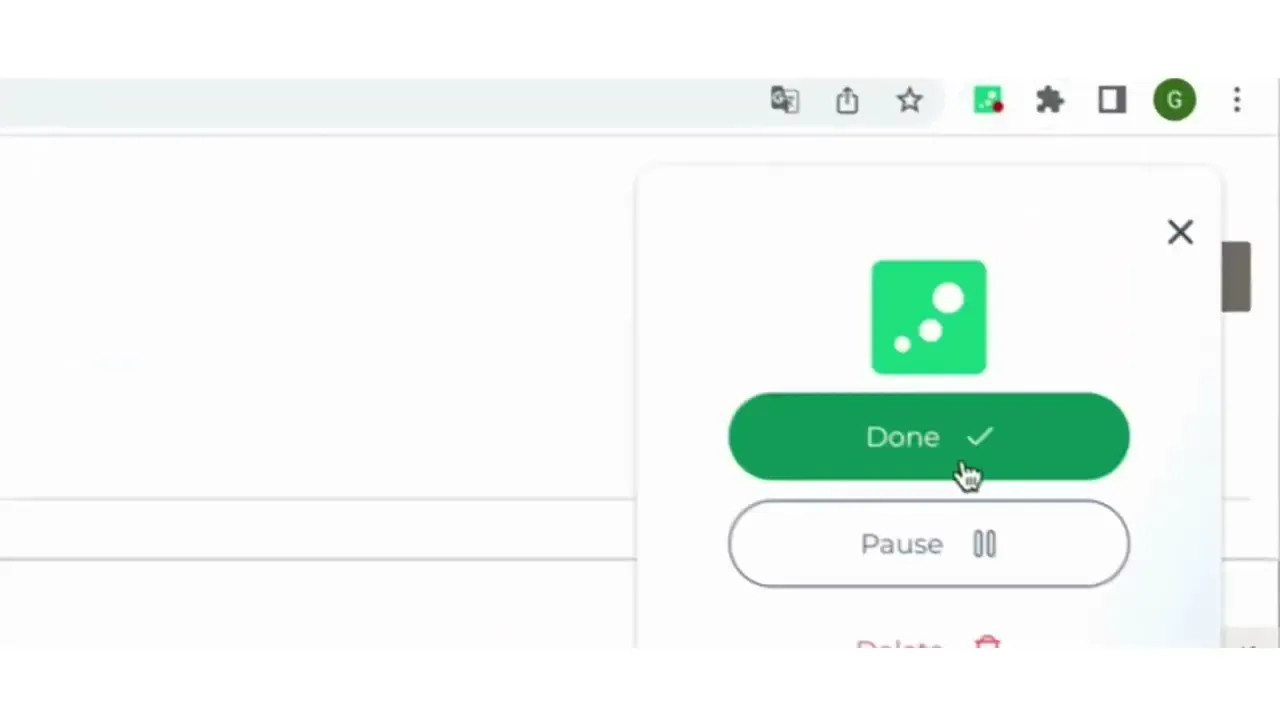Finish recording with the Done button
Image resolution: width=1280 pixels, height=720 pixels.
(929, 437)
